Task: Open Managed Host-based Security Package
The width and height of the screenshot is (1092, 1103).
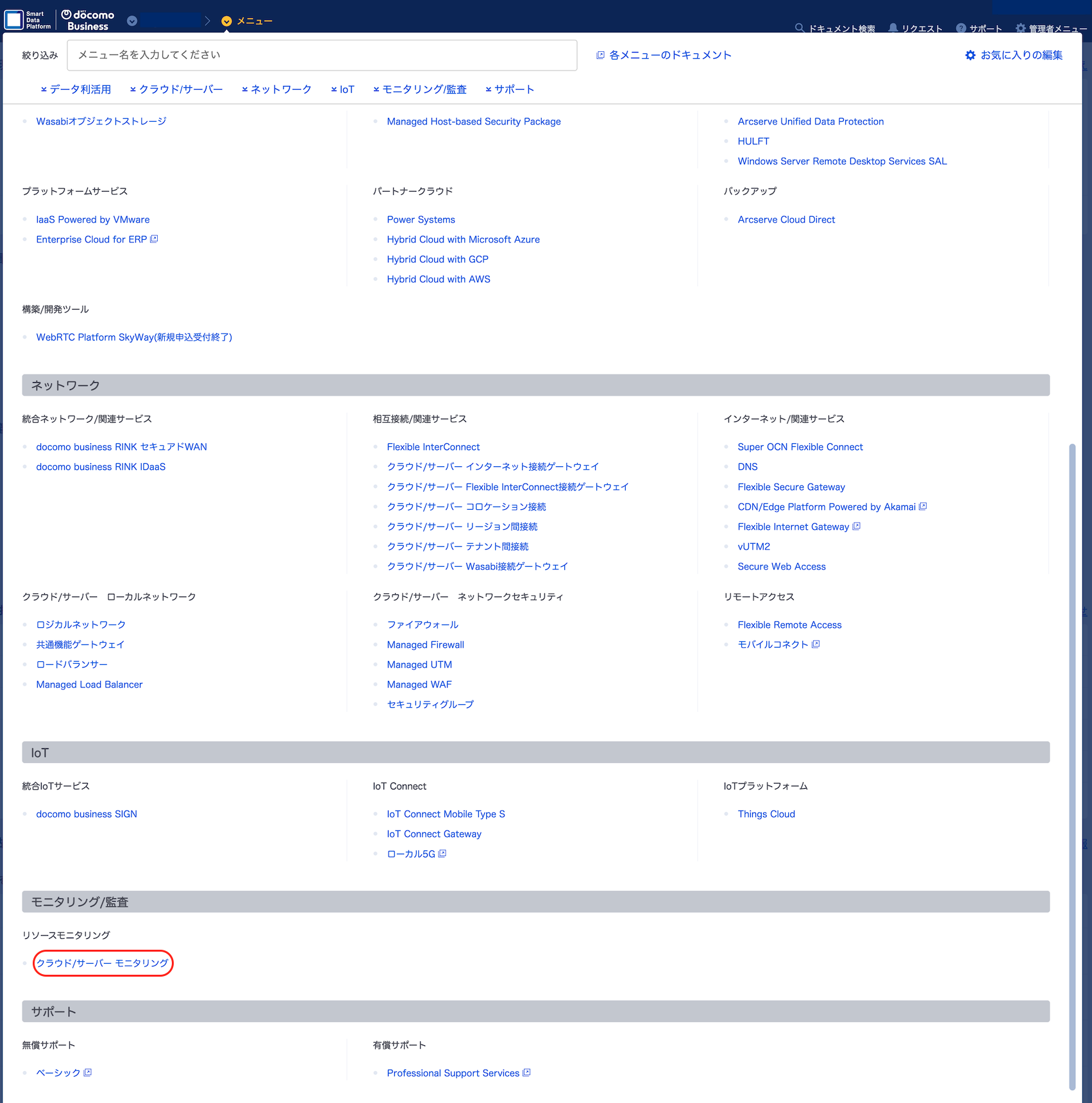Action: click(474, 121)
